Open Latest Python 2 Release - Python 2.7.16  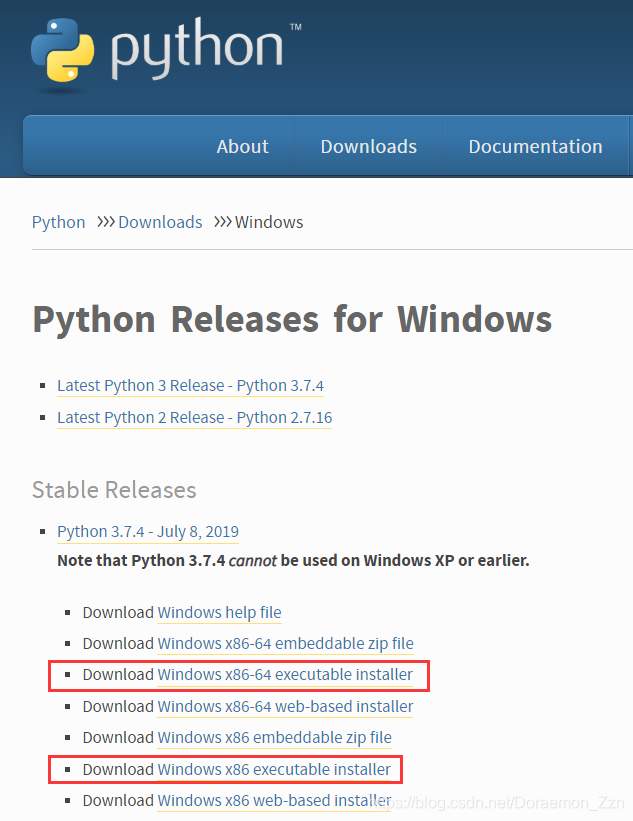pos(195,417)
